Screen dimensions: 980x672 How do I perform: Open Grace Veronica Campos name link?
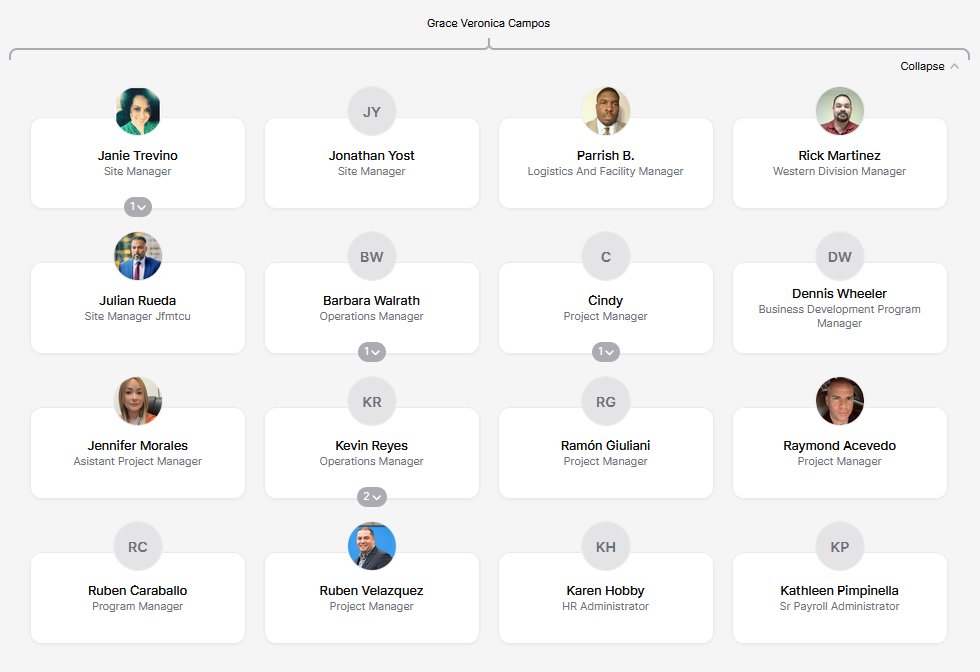point(488,23)
